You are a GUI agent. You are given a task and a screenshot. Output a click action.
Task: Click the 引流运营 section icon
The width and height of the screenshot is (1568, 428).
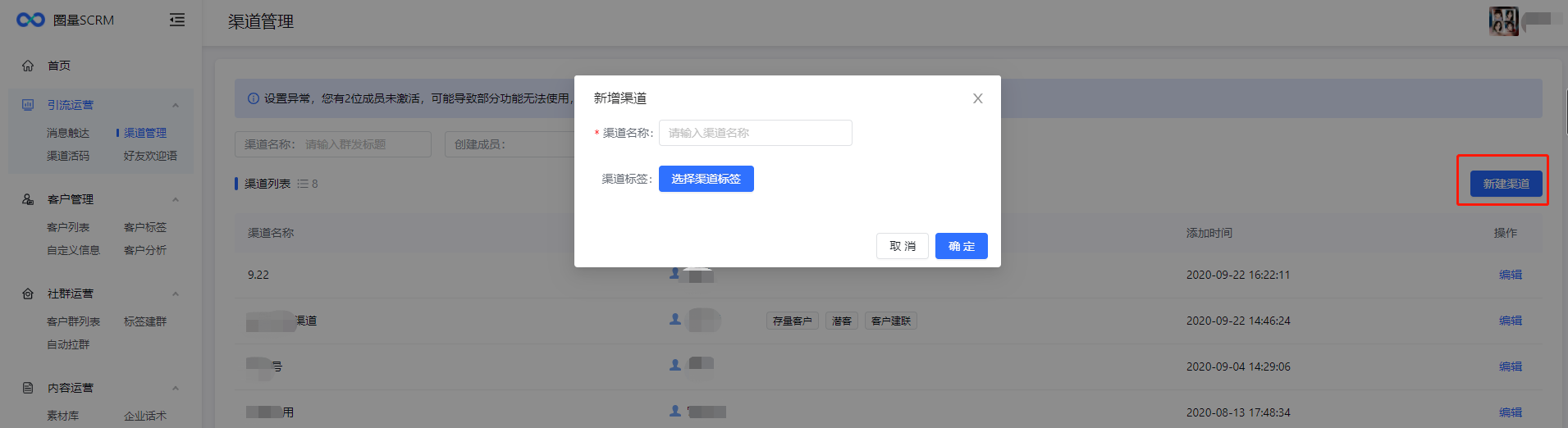(x=28, y=105)
